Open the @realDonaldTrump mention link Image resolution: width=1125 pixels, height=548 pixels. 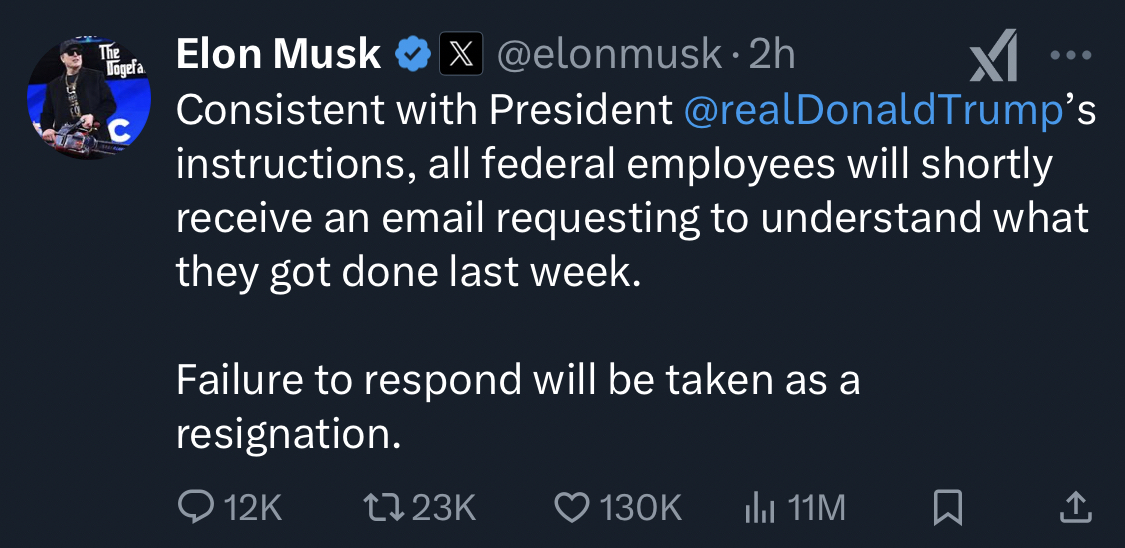coord(871,111)
